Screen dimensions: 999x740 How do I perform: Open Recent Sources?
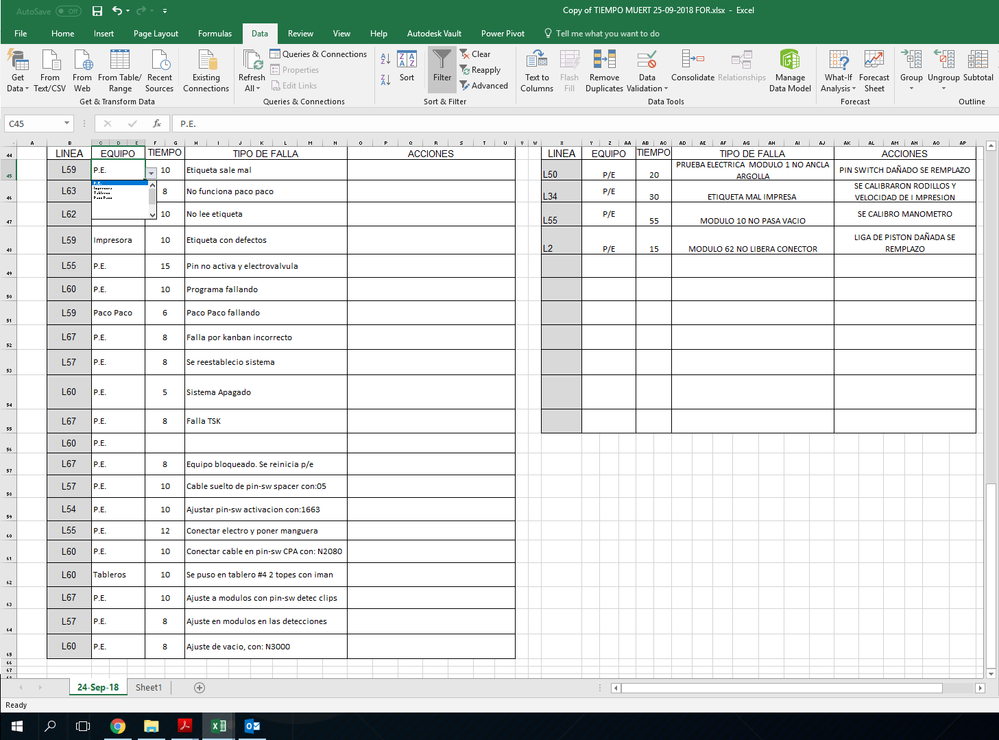click(x=159, y=71)
